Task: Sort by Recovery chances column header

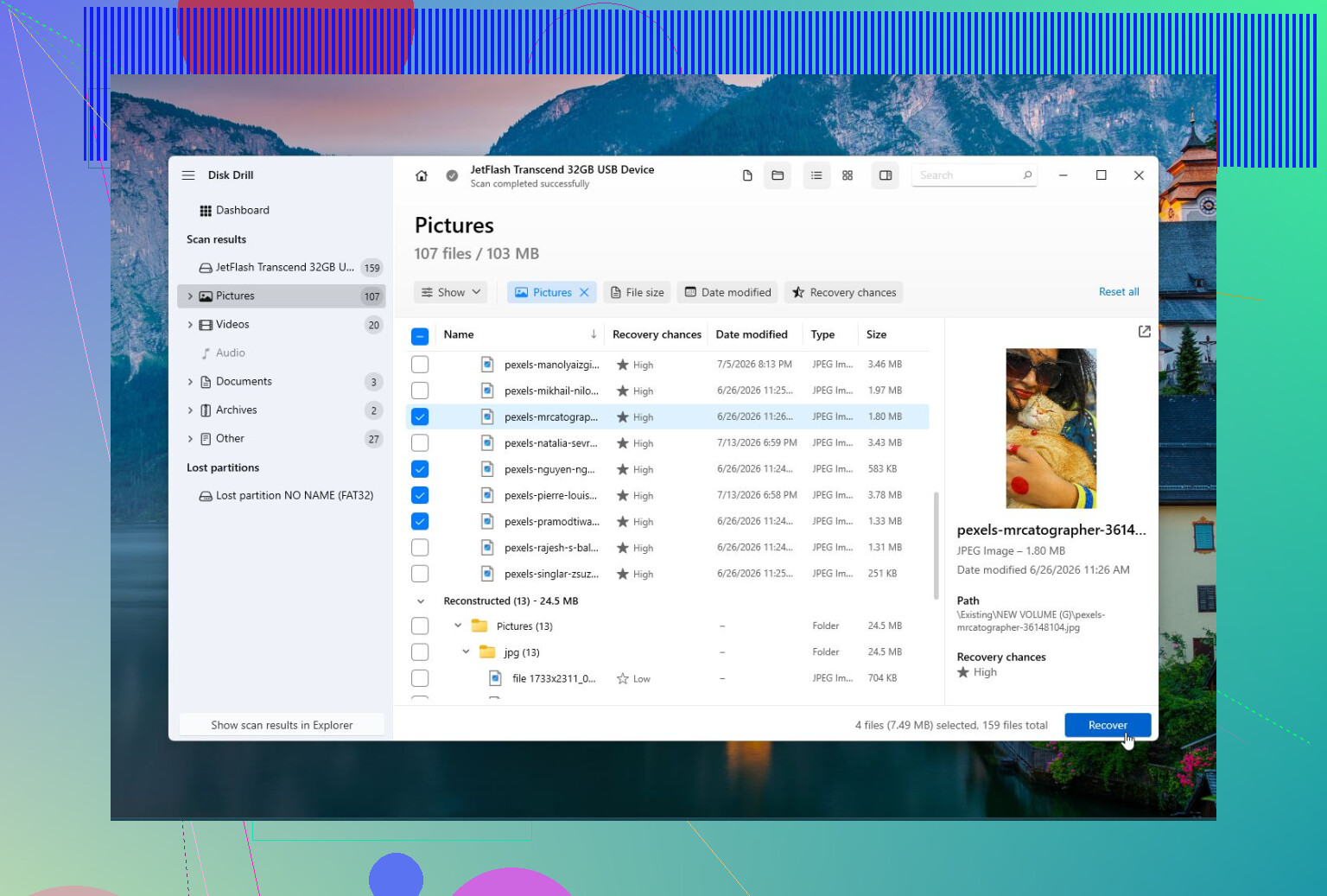Action: pos(657,334)
